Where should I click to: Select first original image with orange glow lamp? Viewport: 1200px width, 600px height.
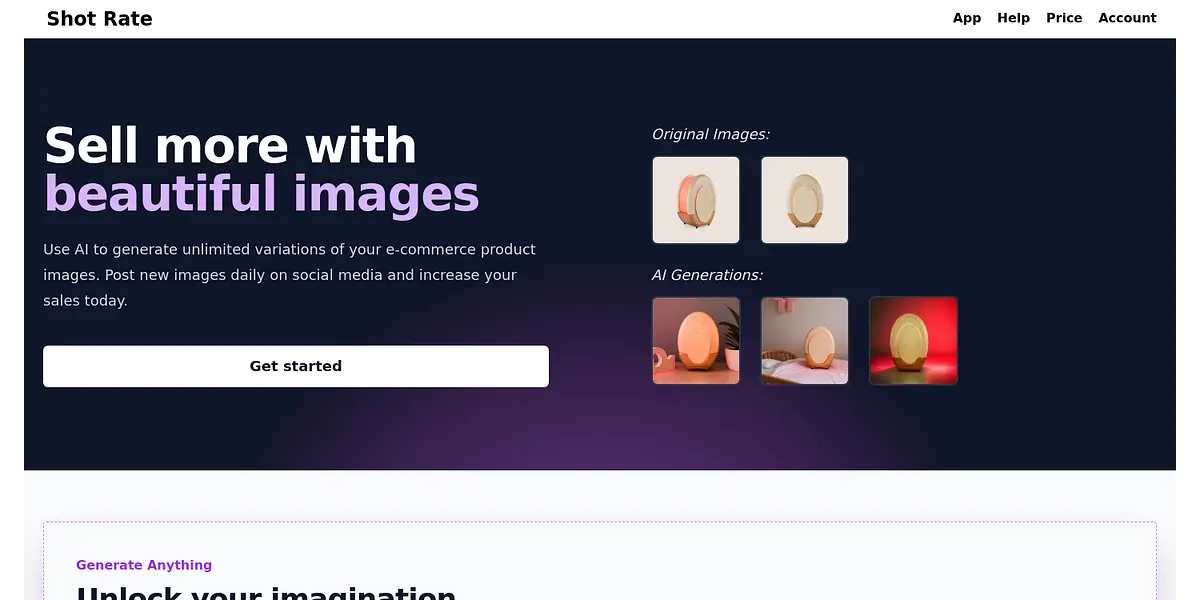click(696, 200)
